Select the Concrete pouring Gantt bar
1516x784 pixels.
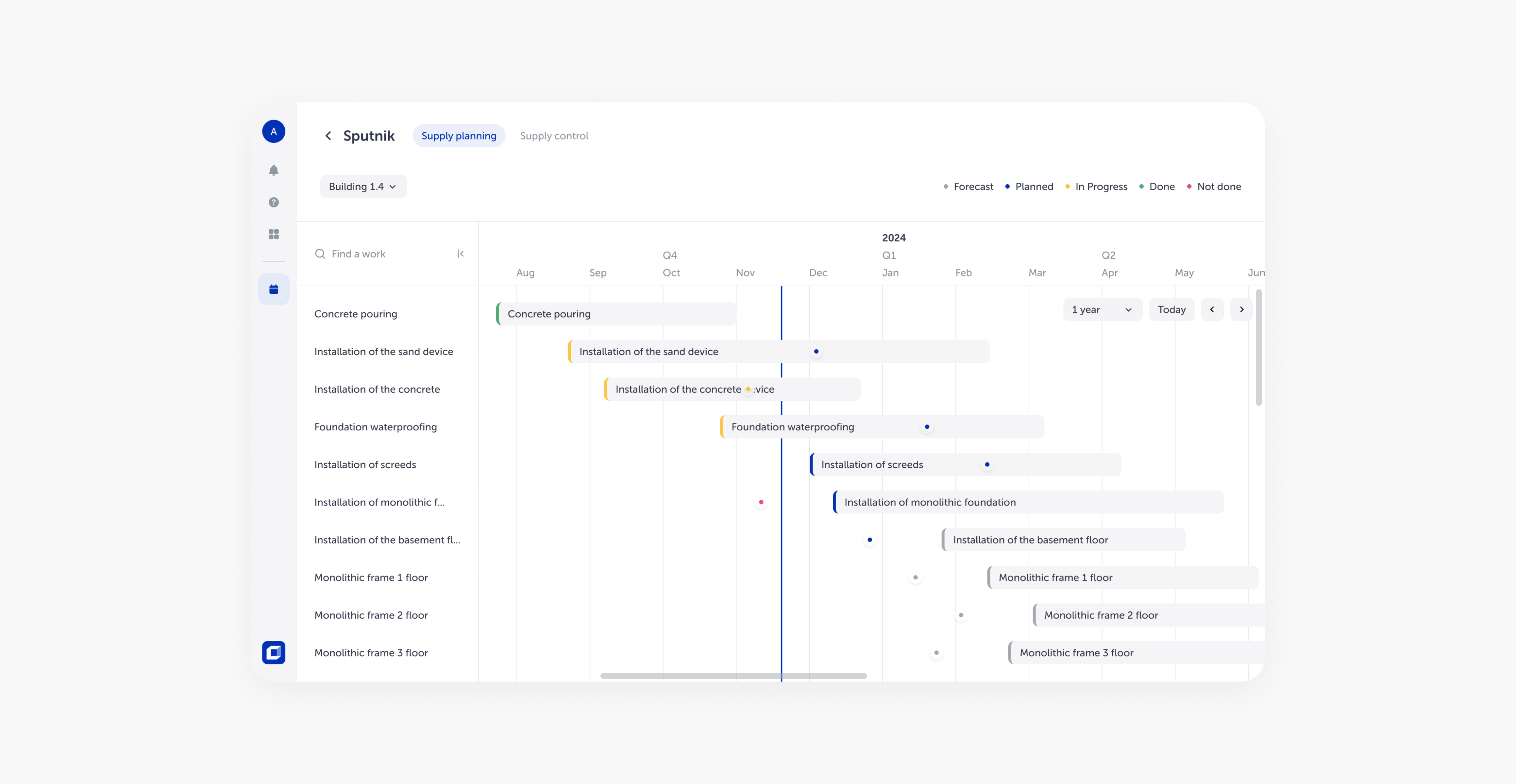[x=616, y=314]
